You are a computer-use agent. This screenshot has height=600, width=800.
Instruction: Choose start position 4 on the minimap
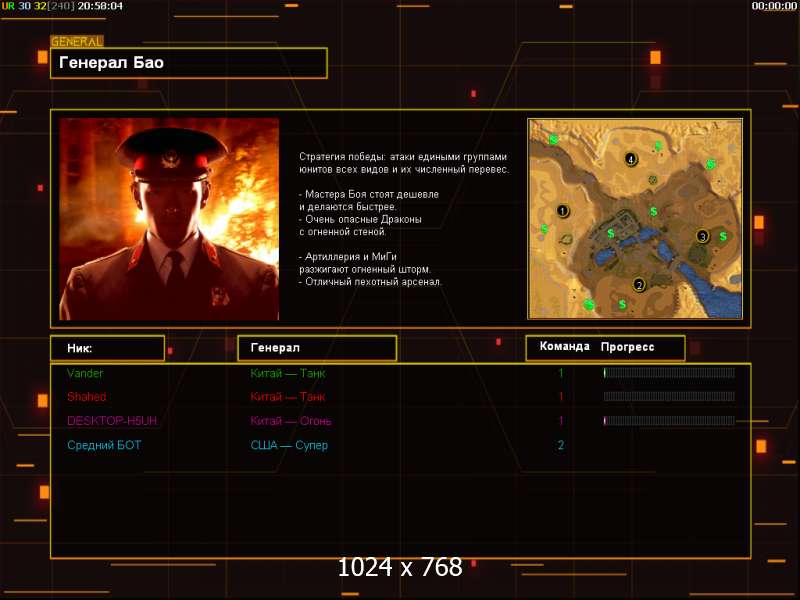630,159
